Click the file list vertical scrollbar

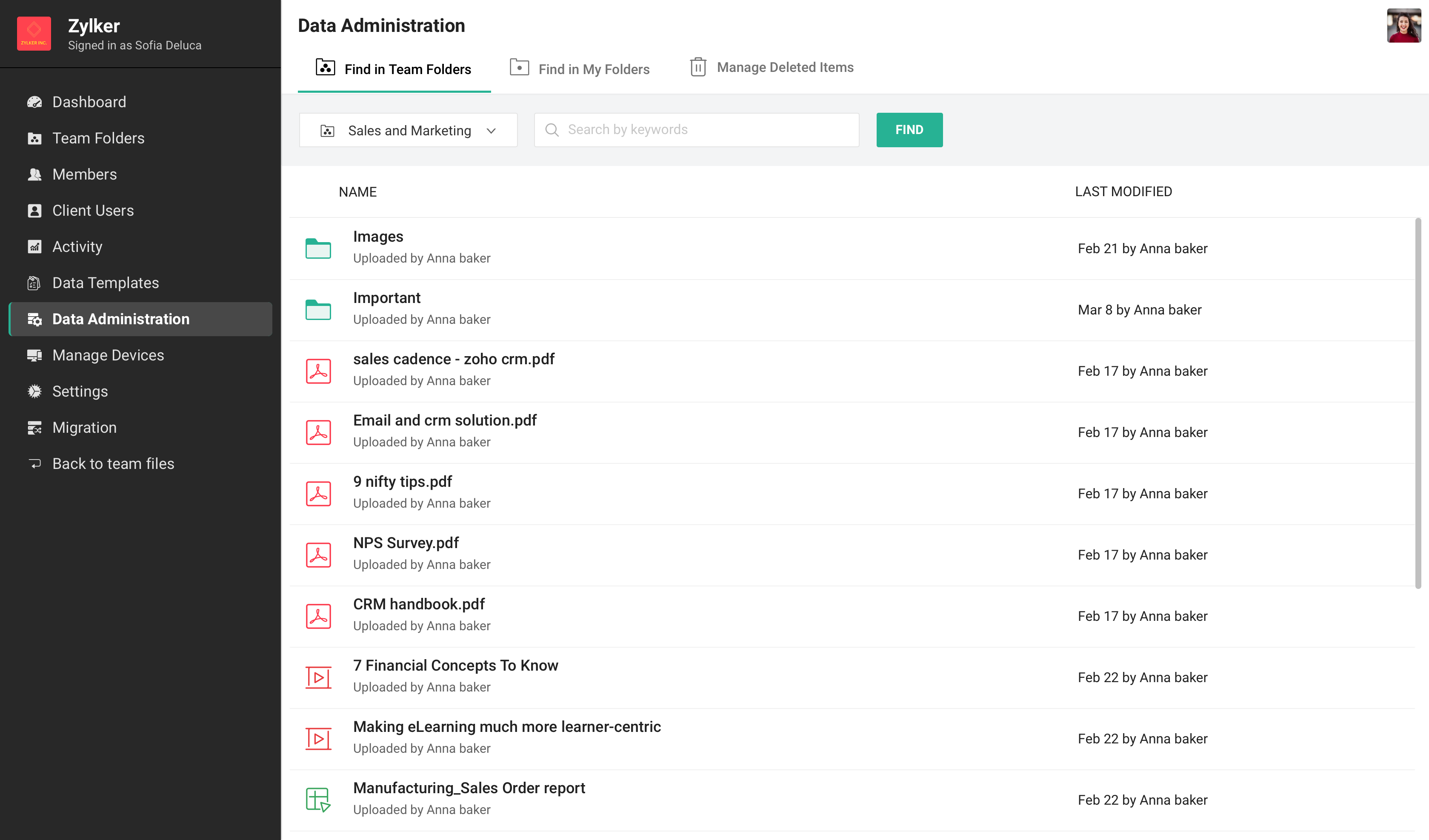point(1418,403)
